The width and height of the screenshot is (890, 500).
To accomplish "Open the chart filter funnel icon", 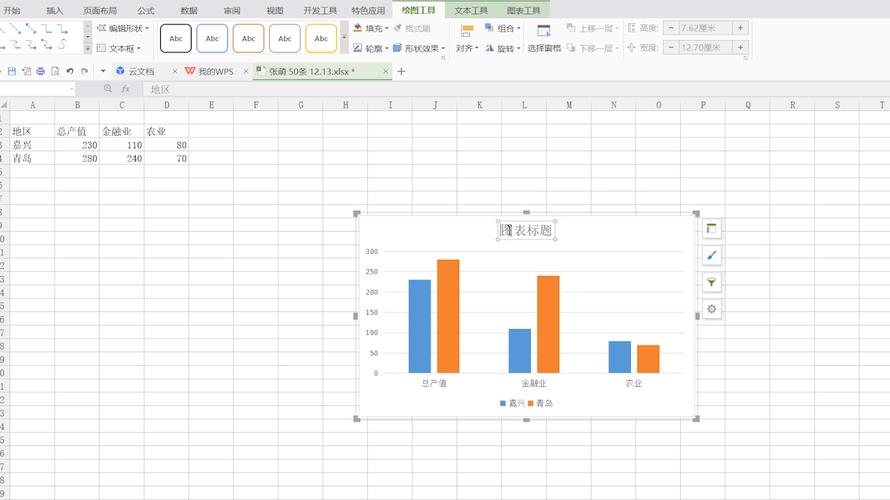I will [712, 283].
